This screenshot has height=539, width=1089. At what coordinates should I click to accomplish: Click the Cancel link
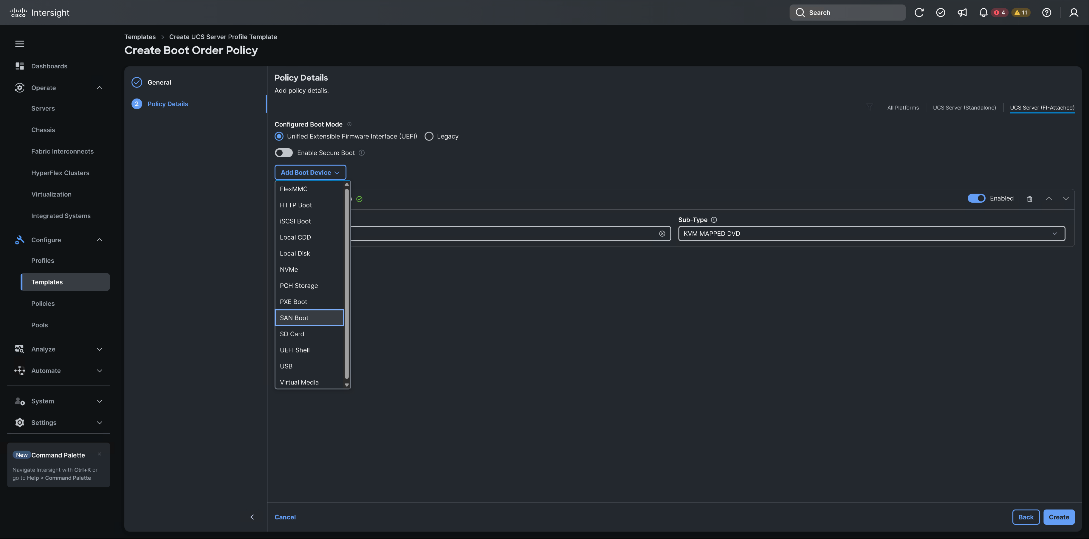coord(285,517)
